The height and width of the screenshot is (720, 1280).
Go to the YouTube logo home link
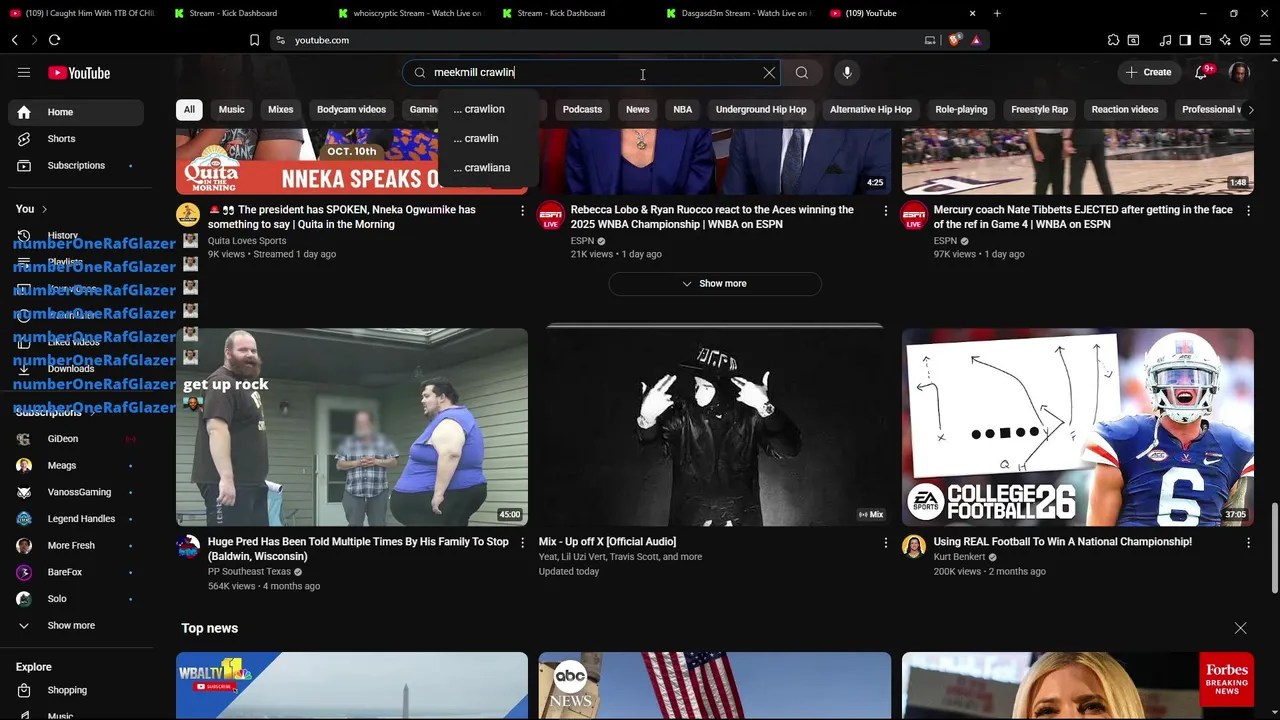79,73
